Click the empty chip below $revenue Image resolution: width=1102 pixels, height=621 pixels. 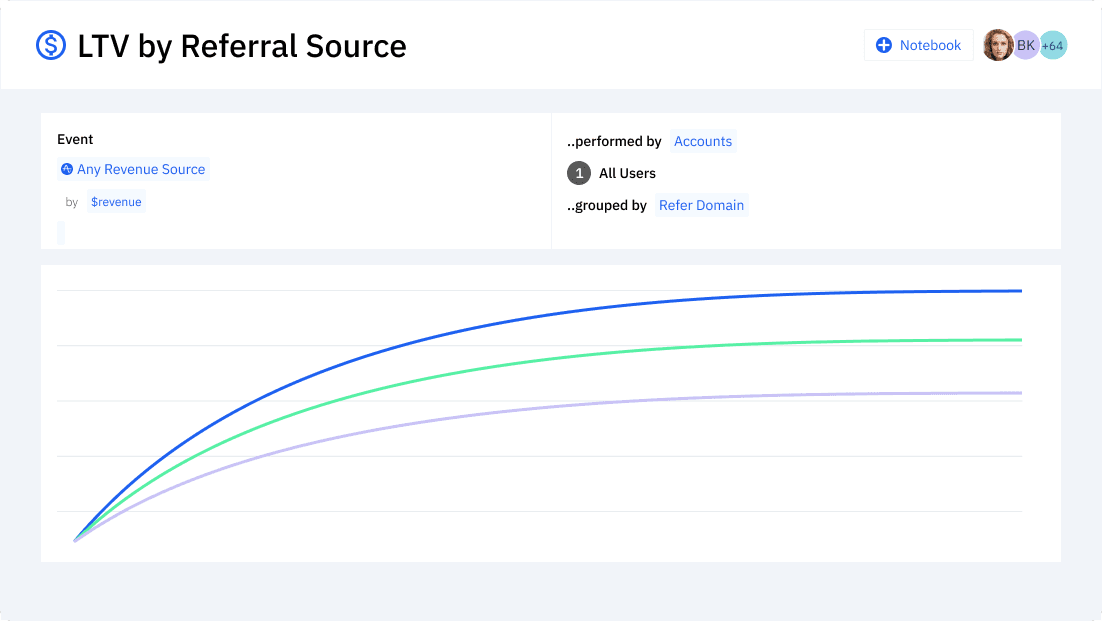tap(61, 233)
